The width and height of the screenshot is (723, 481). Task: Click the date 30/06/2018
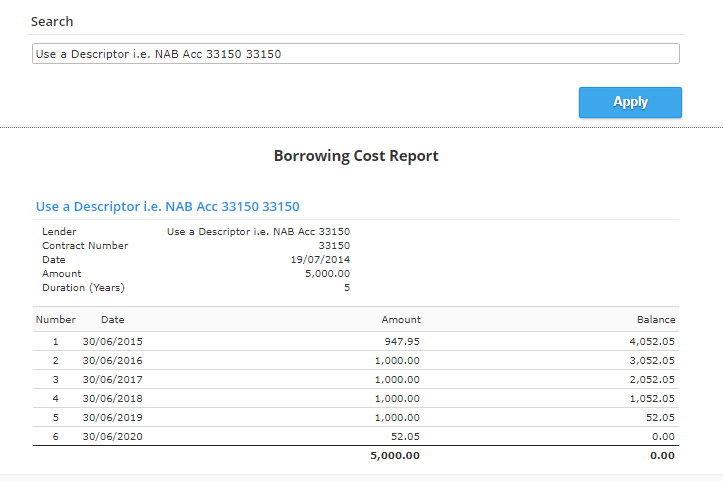pos(113,398)
